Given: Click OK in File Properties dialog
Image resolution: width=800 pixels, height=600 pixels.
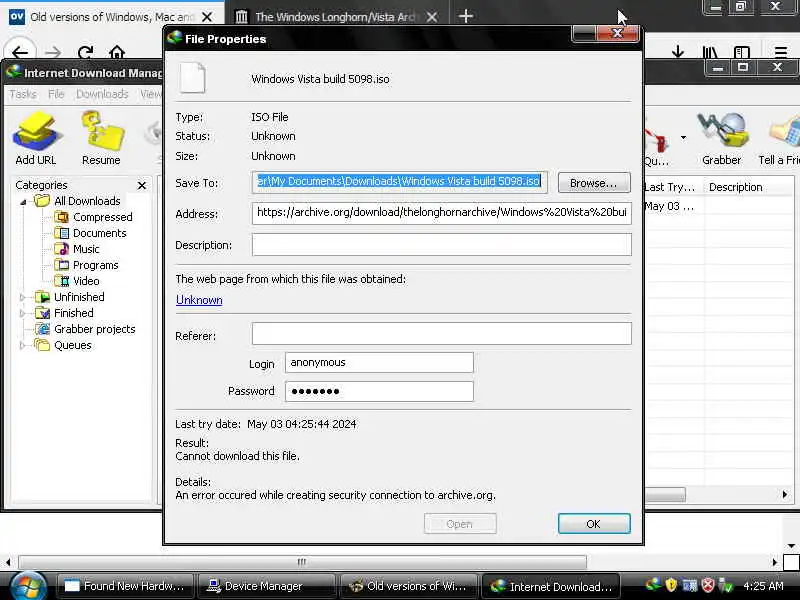Looking at the screenshot, I should coord(594,524).
